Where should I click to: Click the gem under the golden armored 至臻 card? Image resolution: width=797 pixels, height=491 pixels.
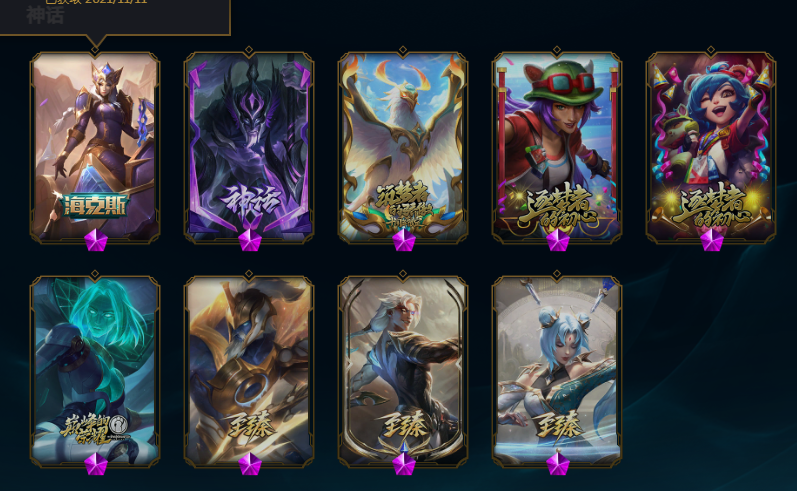click(250, 464)
